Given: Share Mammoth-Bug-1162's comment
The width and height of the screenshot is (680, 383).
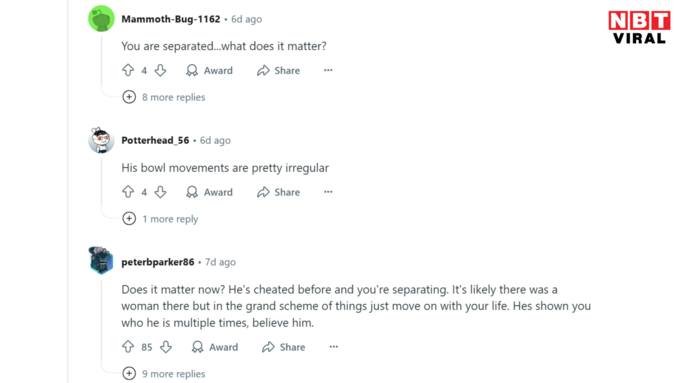Looking at the screenshot, I should (x=278, y=70).
